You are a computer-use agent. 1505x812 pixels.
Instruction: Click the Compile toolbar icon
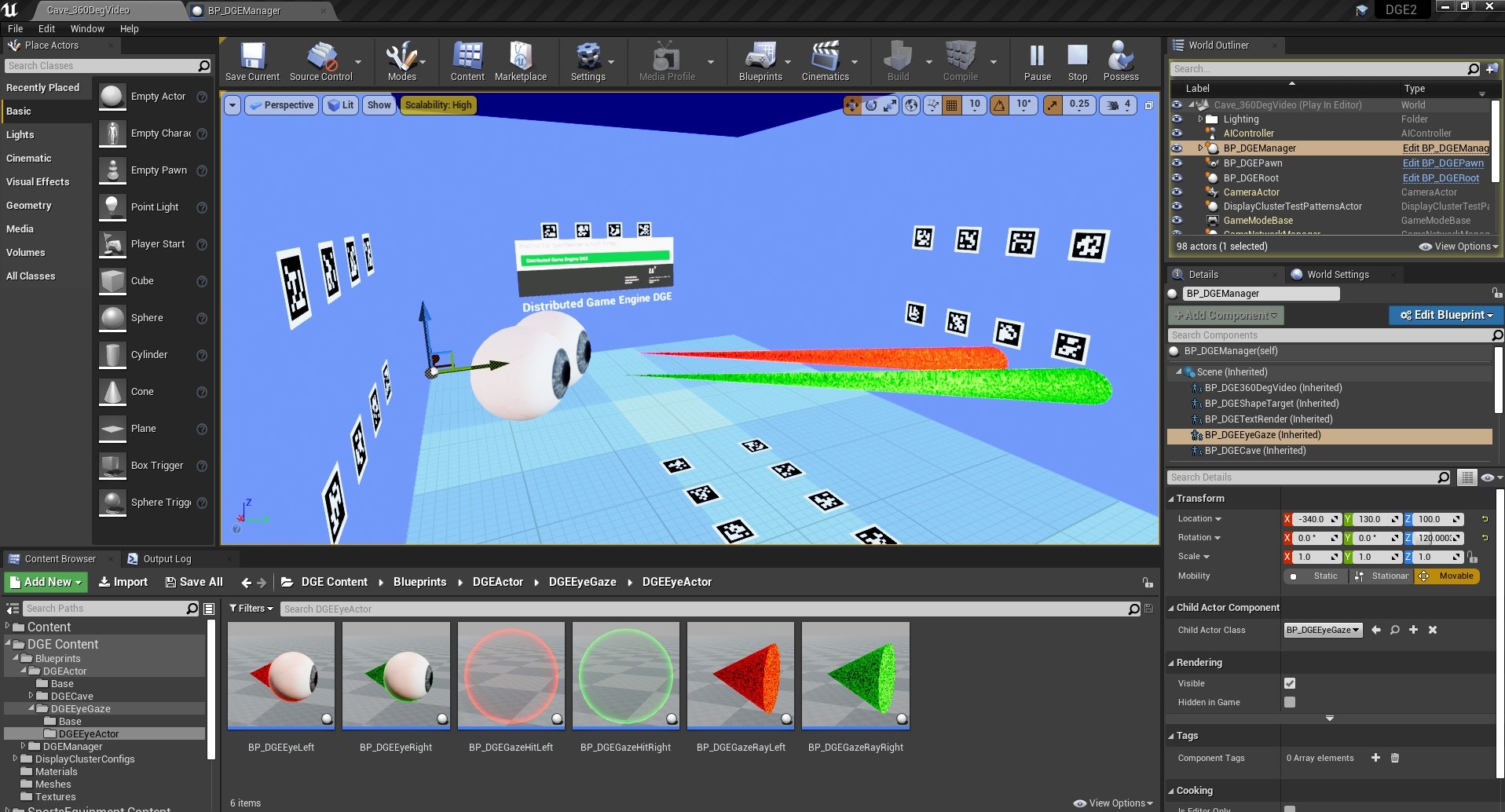[960, 61]
